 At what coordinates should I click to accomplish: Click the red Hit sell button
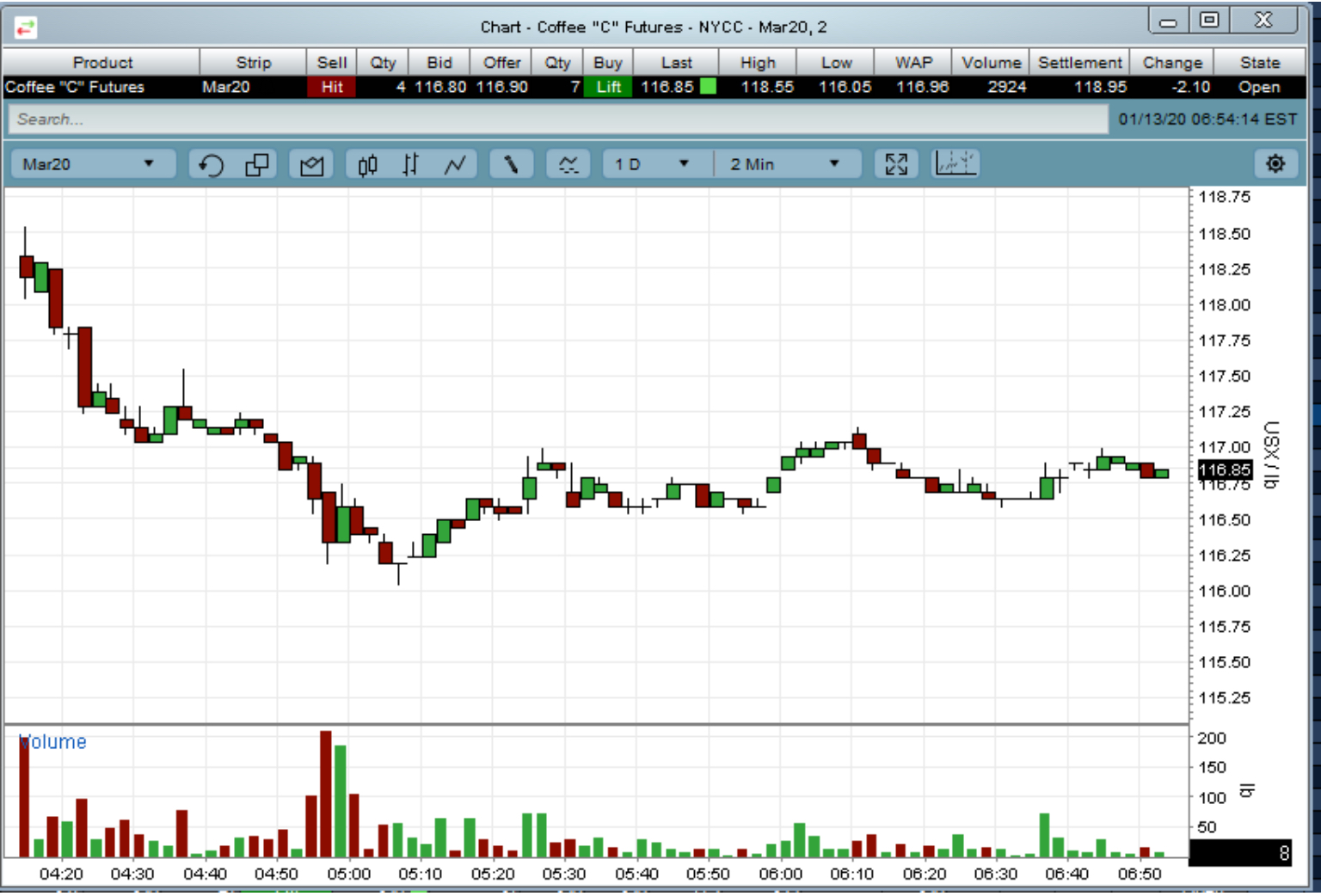(x=332, y=87)
